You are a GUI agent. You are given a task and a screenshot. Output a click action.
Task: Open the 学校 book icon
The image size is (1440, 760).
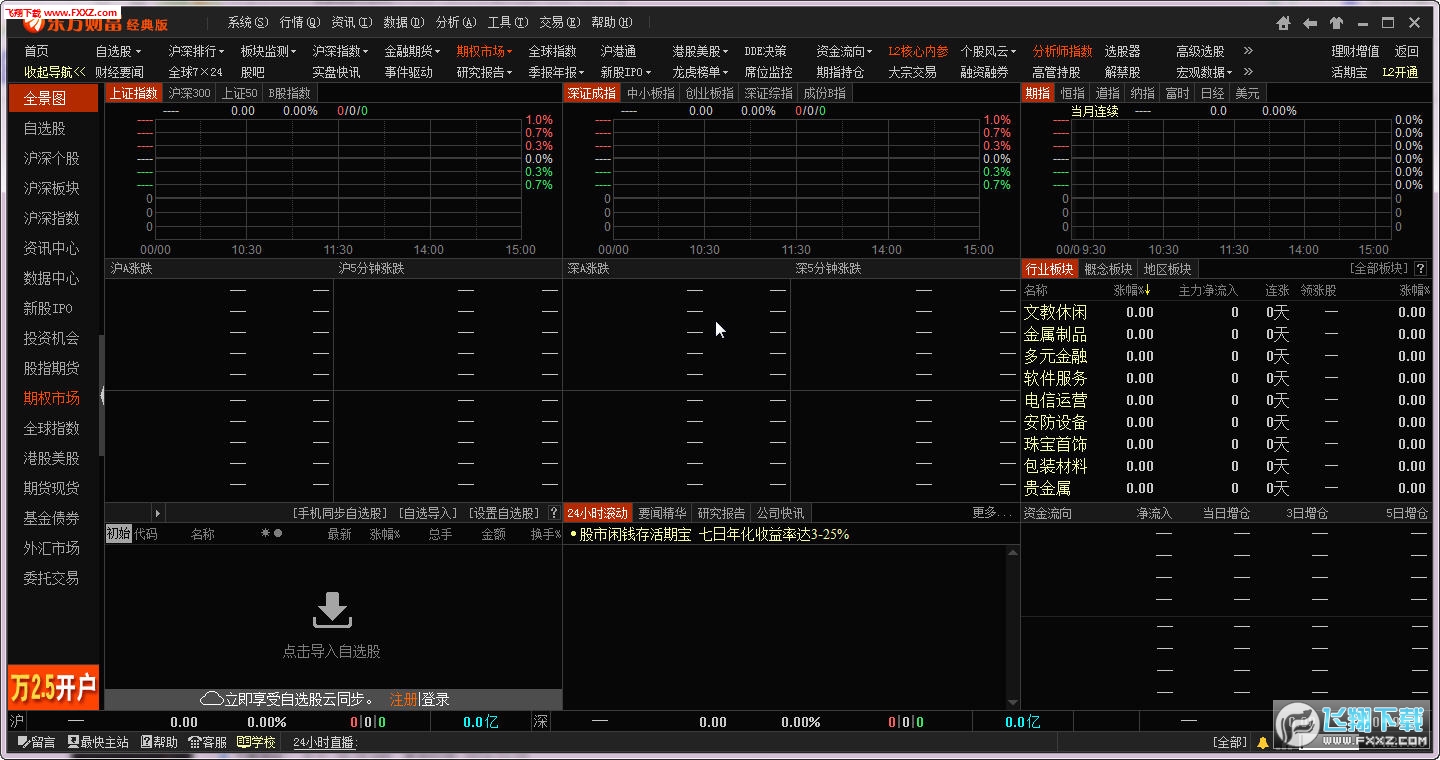pos(256,742)
